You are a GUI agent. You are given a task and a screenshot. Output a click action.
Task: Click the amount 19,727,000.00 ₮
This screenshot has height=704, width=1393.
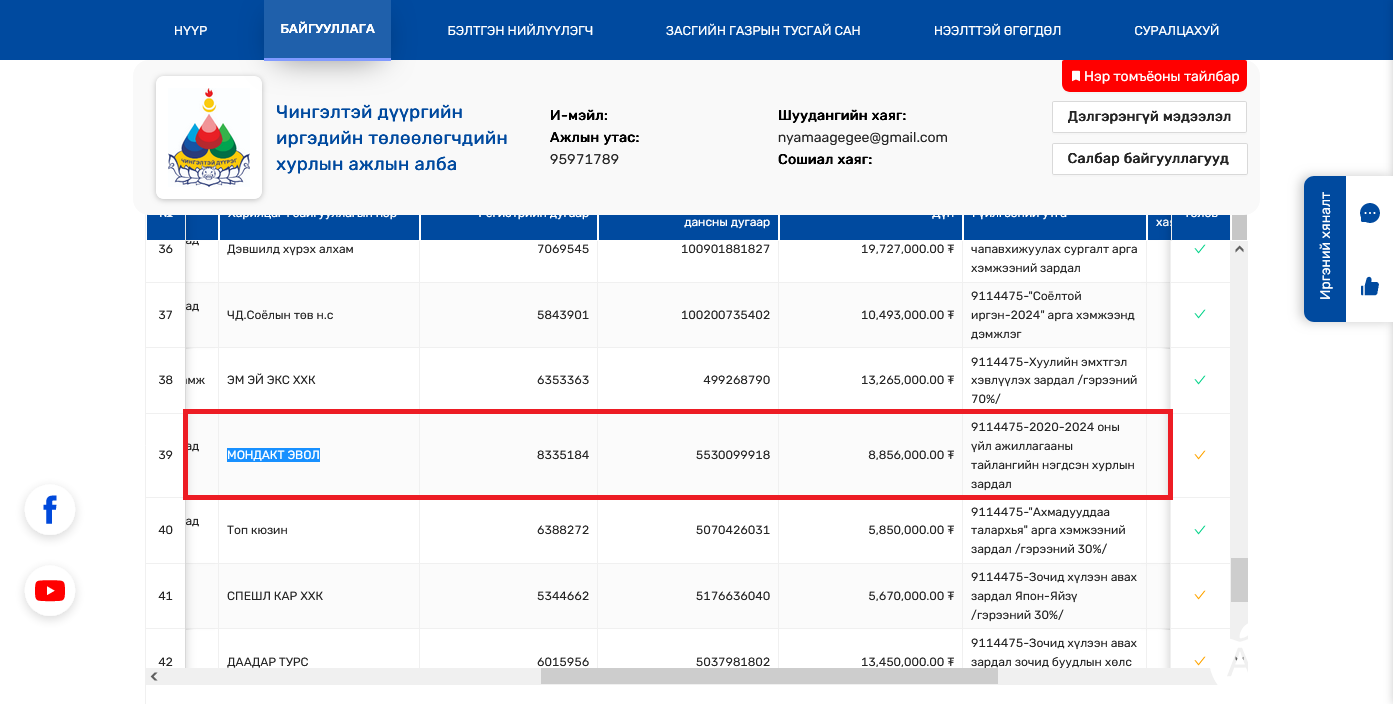tap(907, 249)
